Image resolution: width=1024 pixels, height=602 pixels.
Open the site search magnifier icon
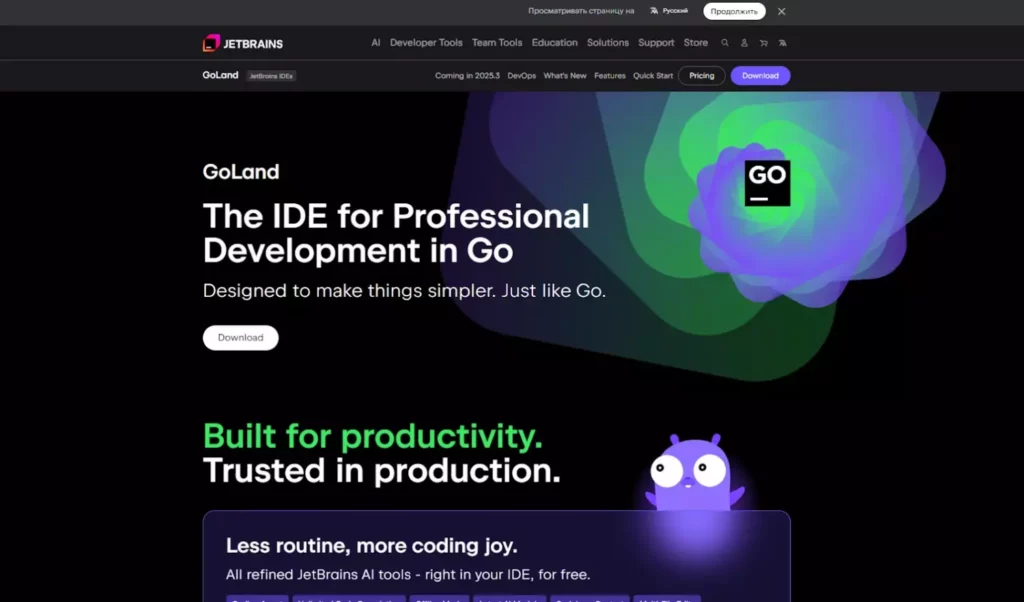pos(725,43)
